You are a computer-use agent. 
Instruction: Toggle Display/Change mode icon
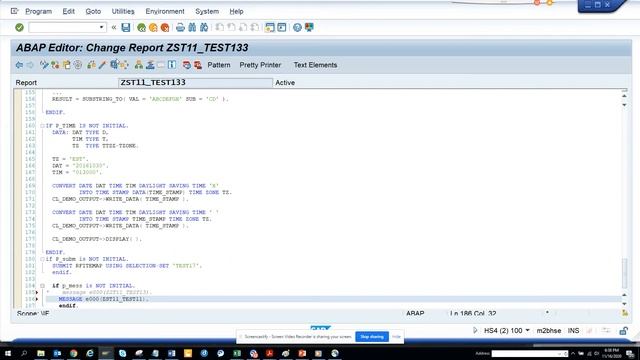(x=44, y=65)
